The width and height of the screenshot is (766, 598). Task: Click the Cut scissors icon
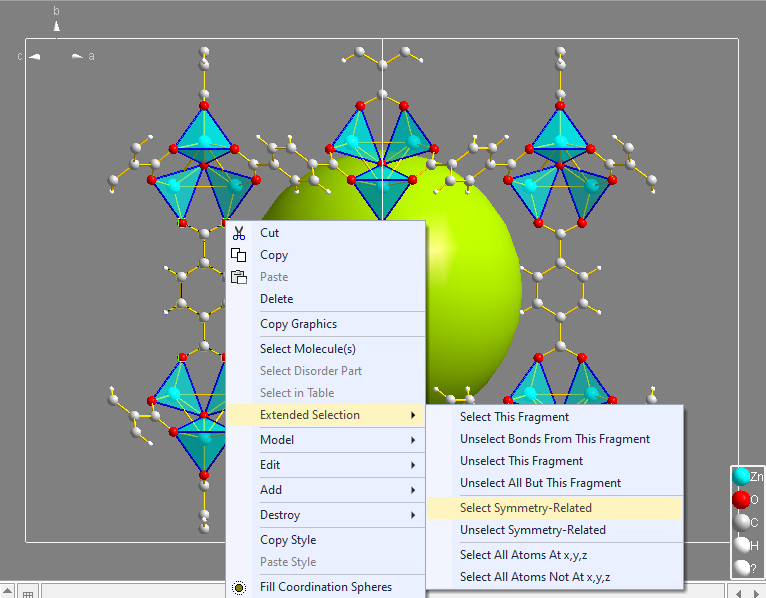coord(239,233)
